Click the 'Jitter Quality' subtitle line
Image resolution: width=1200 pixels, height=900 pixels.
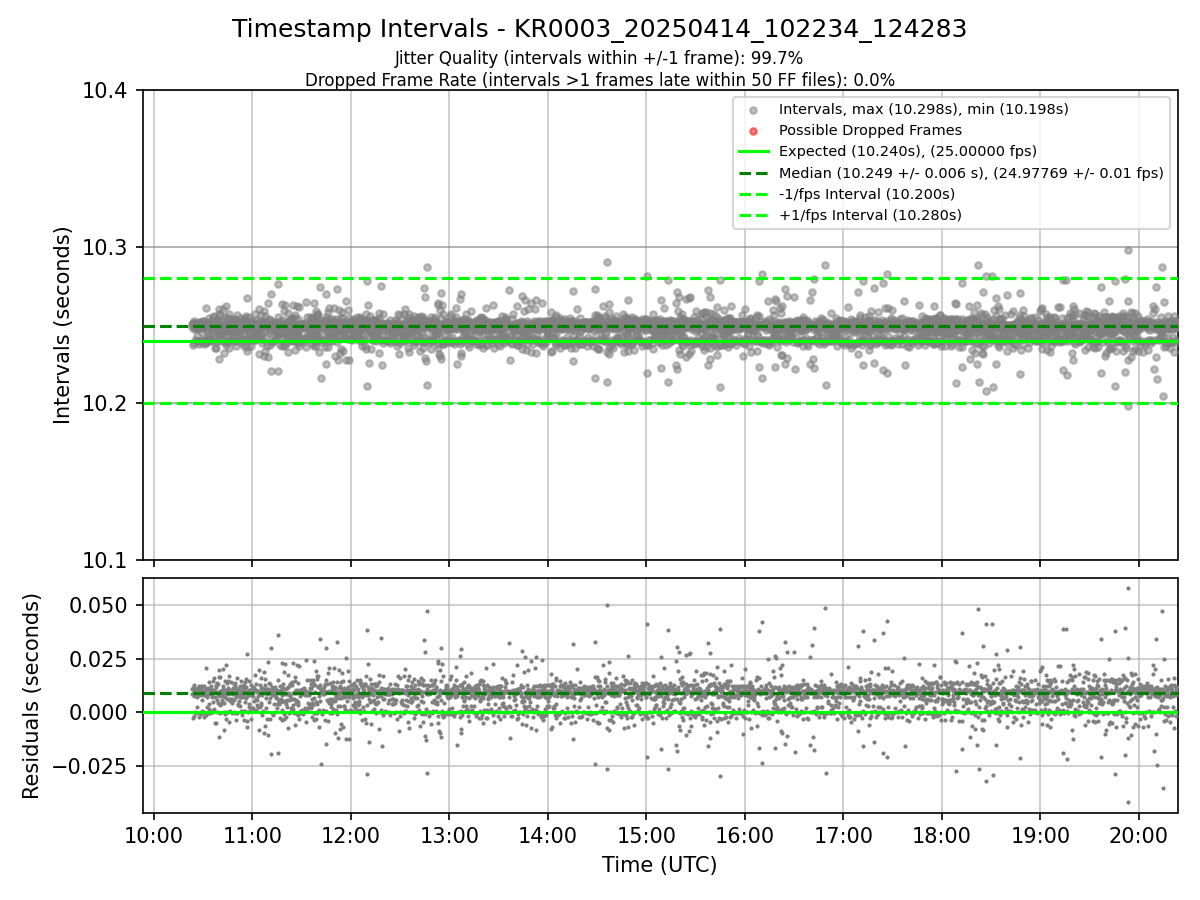(x=599, y=58)
